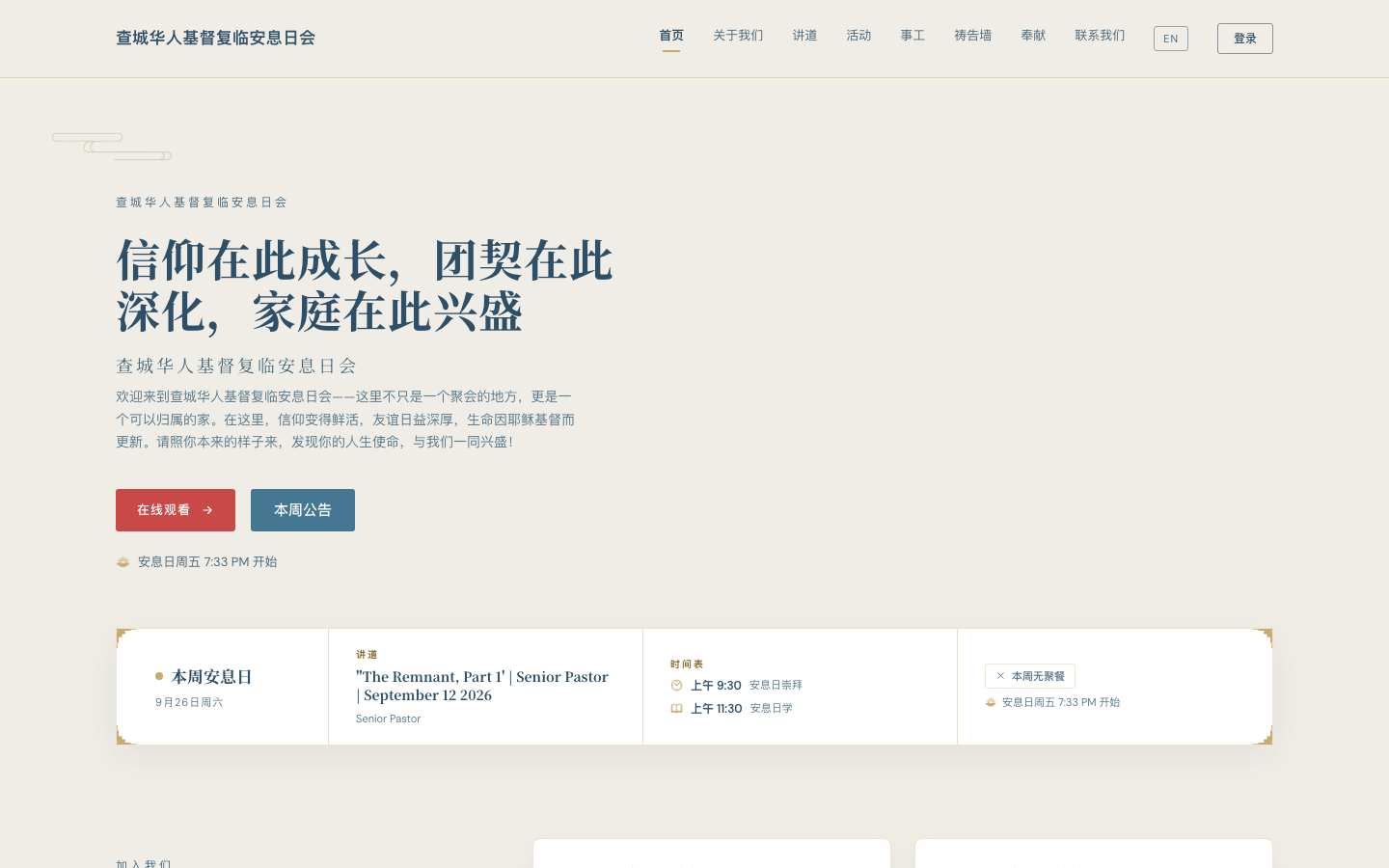1389x868 pixels.
Task: Select 事工 in the navigation bar
Action: (912, 36)
